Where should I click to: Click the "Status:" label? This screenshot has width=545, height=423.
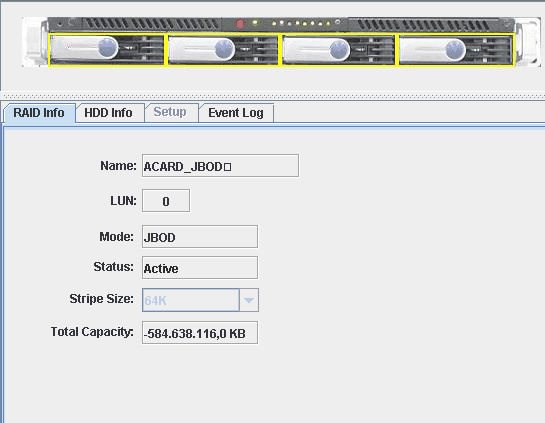(113, 267)
